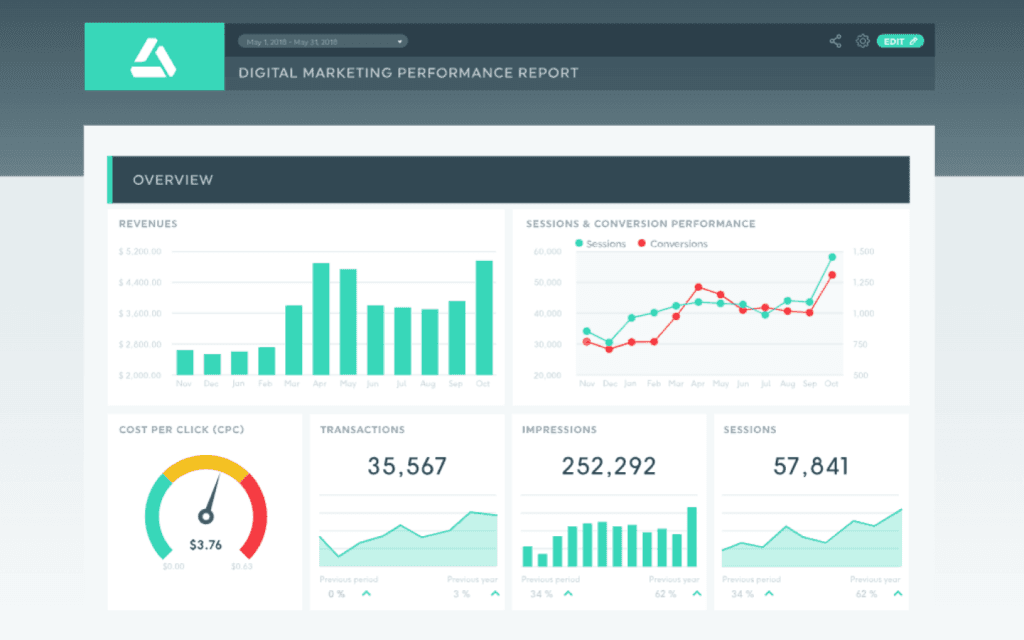The height and width of the screenshot is (640, 1024).
Task: Click Impressions previous year up arrow
Action: (697, 594)
